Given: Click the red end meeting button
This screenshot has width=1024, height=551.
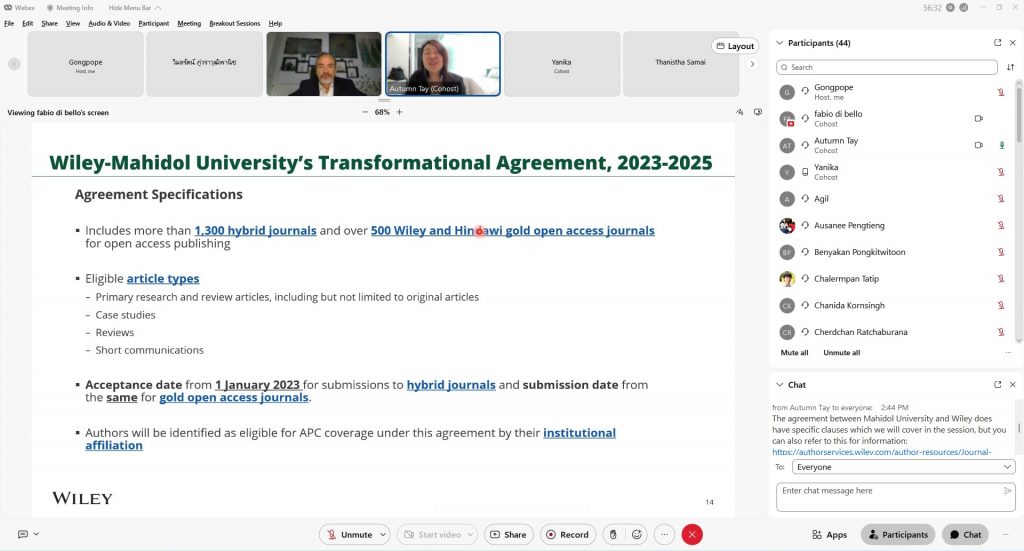Looking at the screenshot, I should click(692, 535).
